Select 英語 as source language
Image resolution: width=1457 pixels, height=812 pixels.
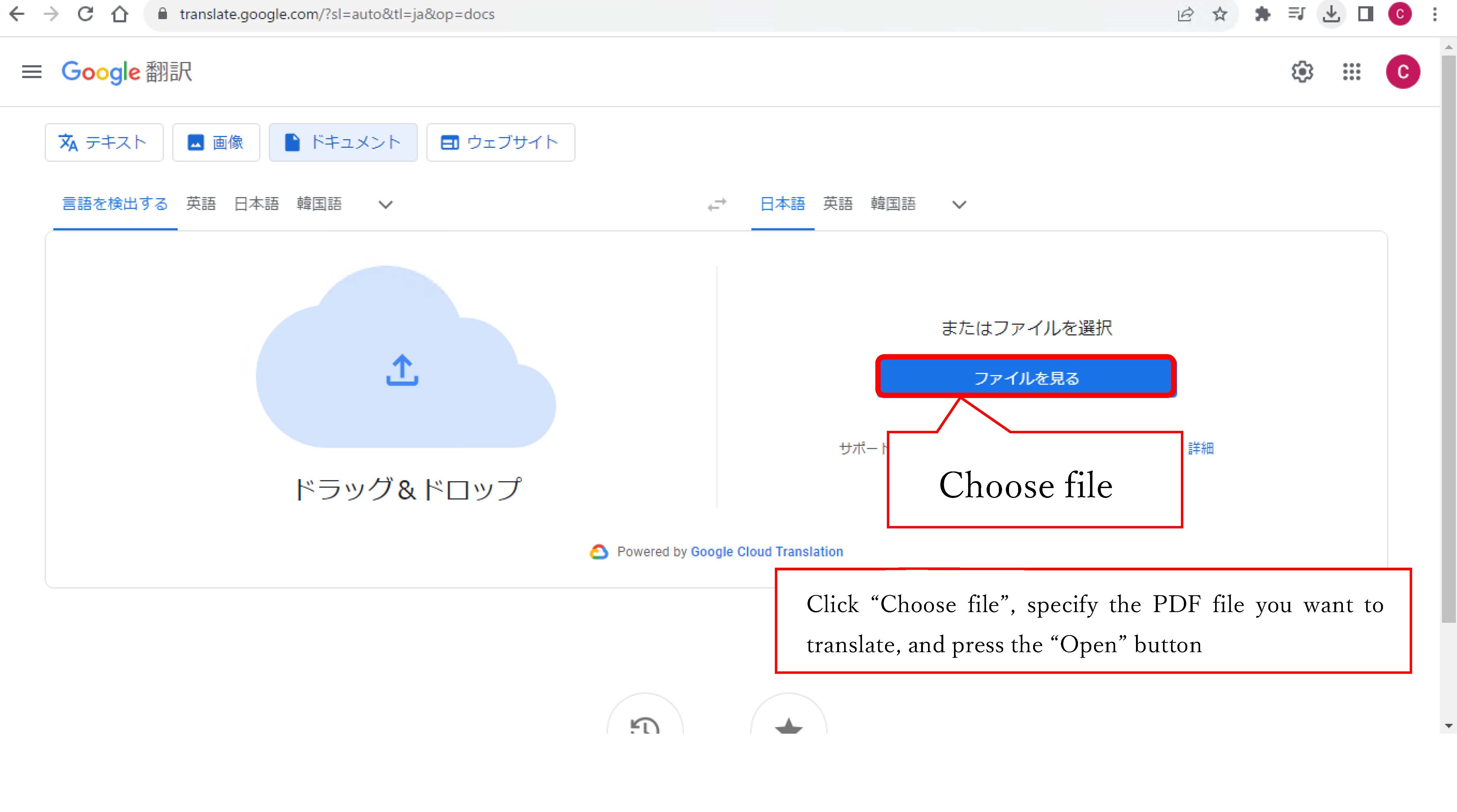[x=201, y=204]
